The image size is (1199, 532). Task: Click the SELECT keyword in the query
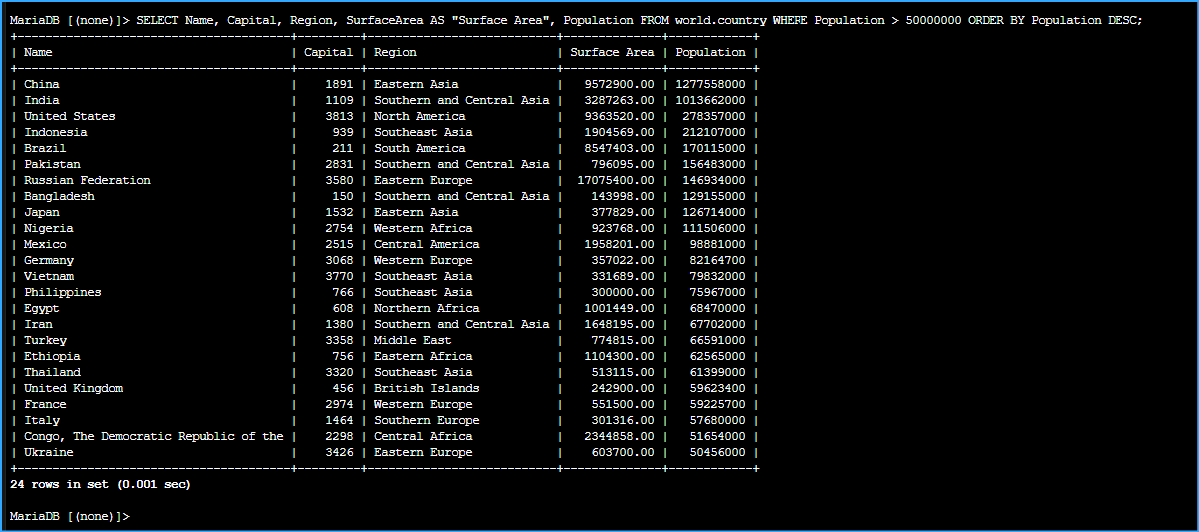click(x=158, y=21)
